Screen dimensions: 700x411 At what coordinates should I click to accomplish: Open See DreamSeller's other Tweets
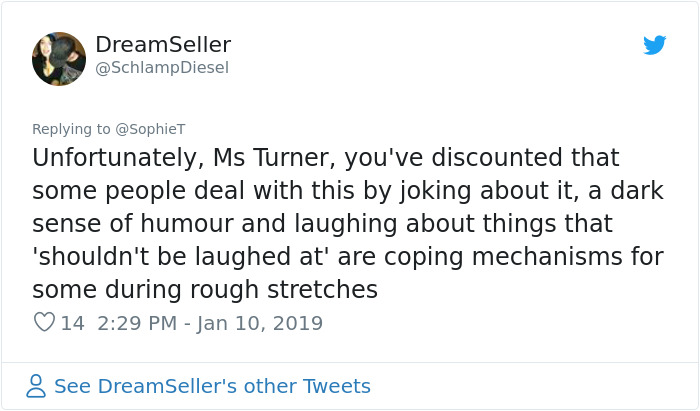coord(212,386)
